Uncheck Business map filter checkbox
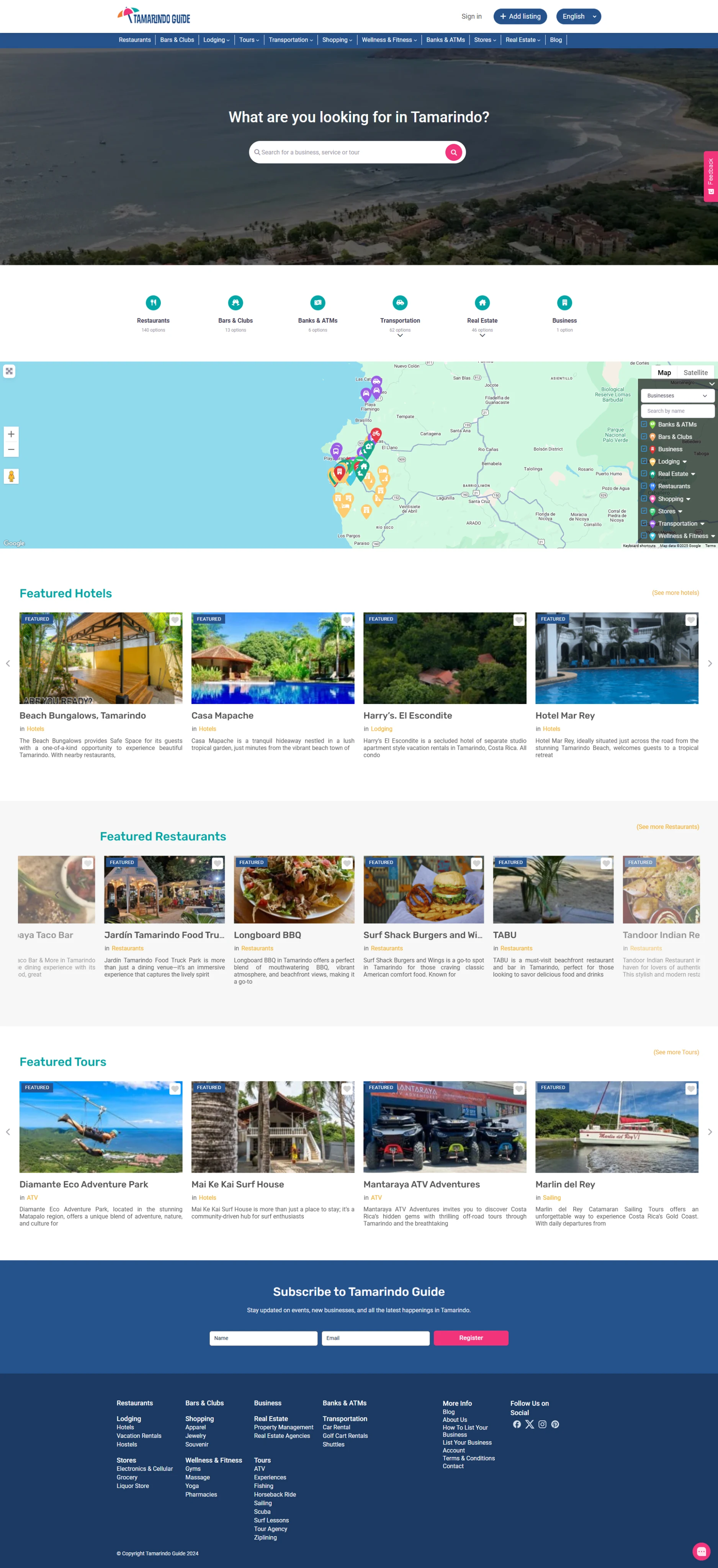The image size is (718, 1568). tap(644, 449)
